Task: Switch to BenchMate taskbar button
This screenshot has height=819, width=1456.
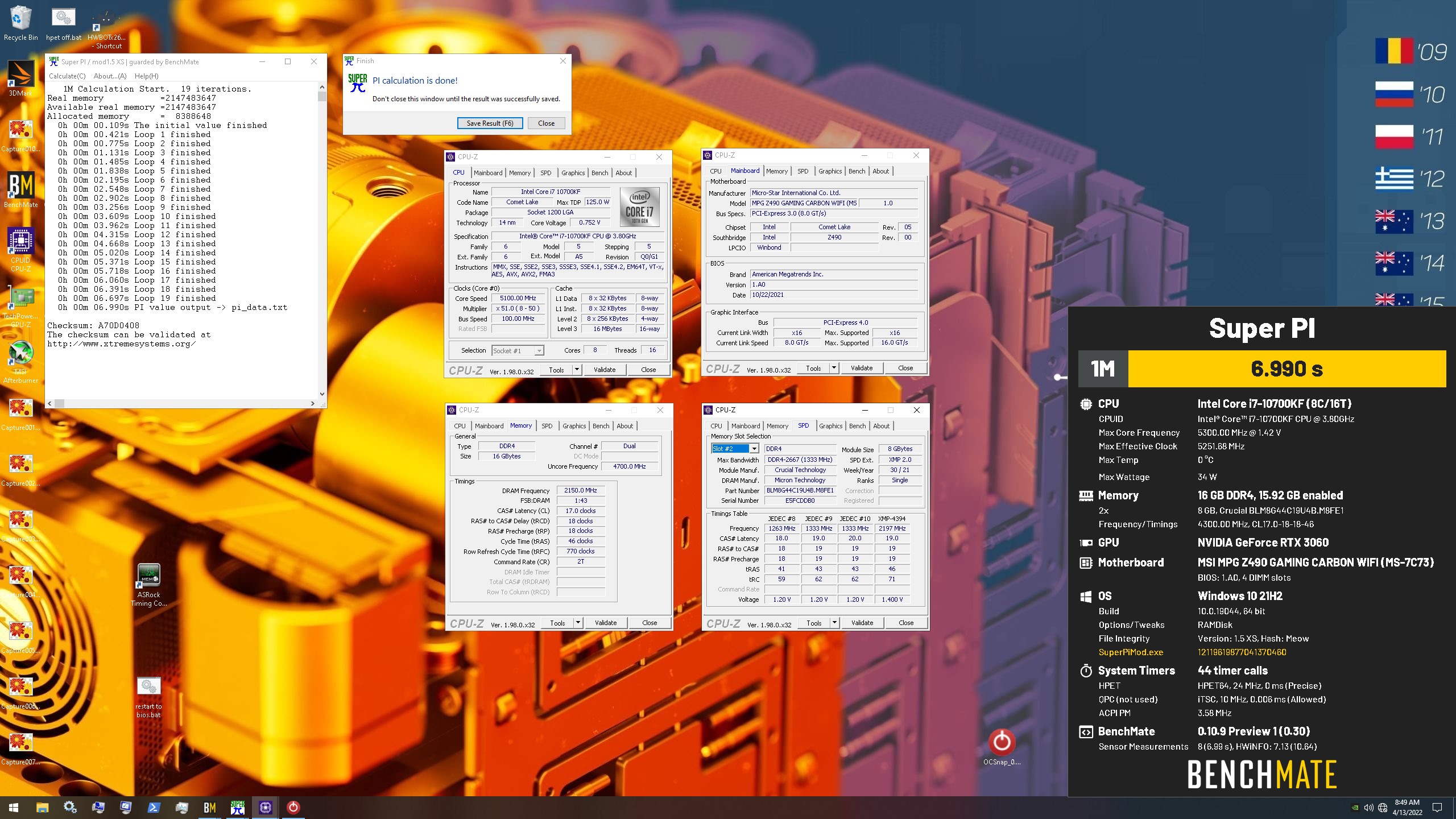Action: pyautogui.click(x=209, y=808)
